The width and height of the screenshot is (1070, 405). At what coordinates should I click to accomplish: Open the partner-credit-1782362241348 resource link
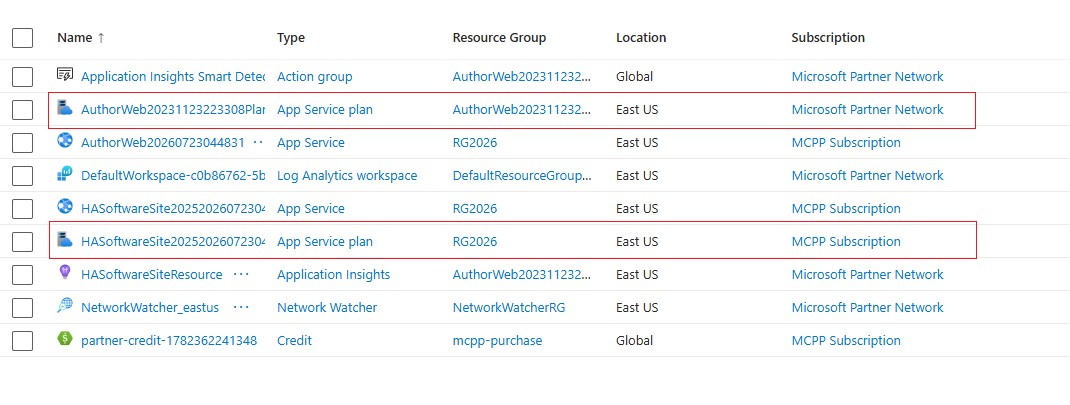tap(169, 340)
